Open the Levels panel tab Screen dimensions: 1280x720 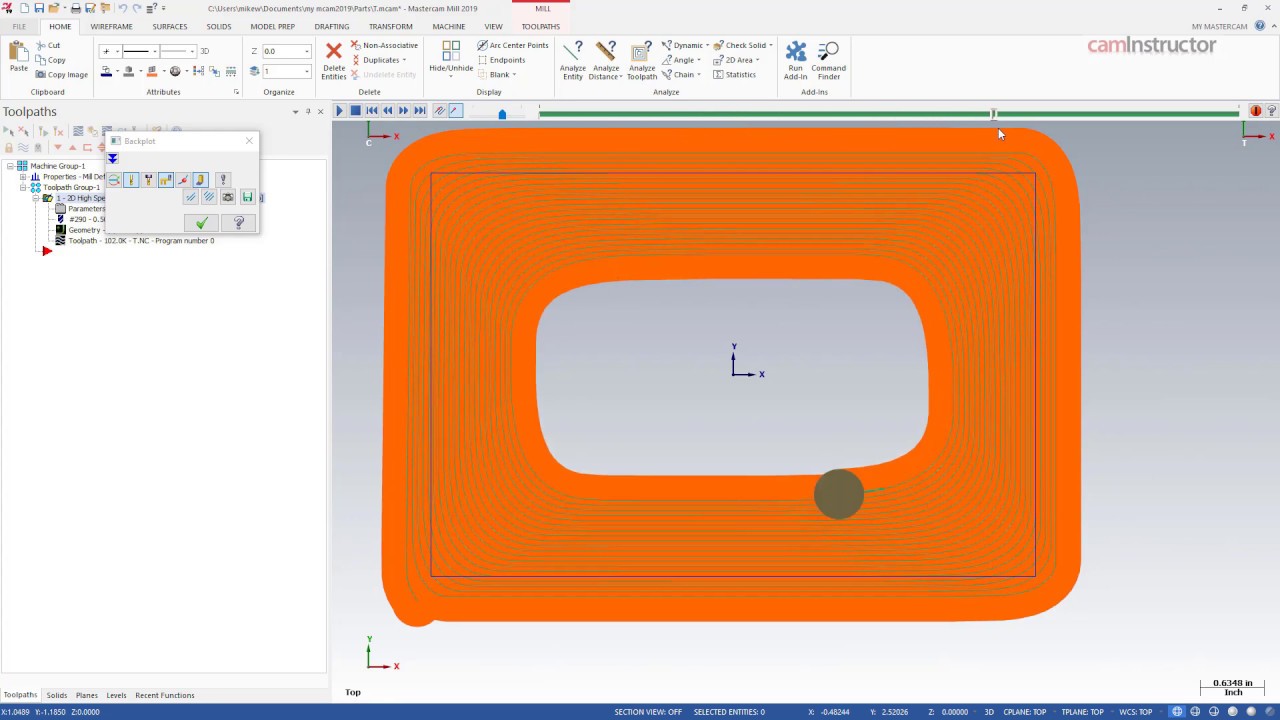(117, 695)
